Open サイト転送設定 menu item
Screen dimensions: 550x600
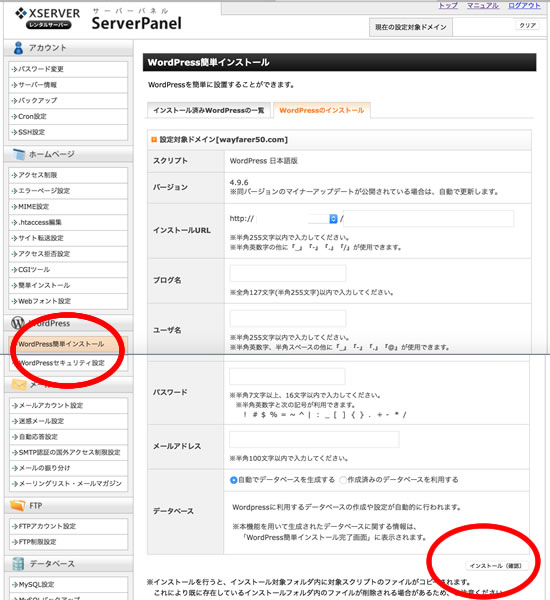68,238
